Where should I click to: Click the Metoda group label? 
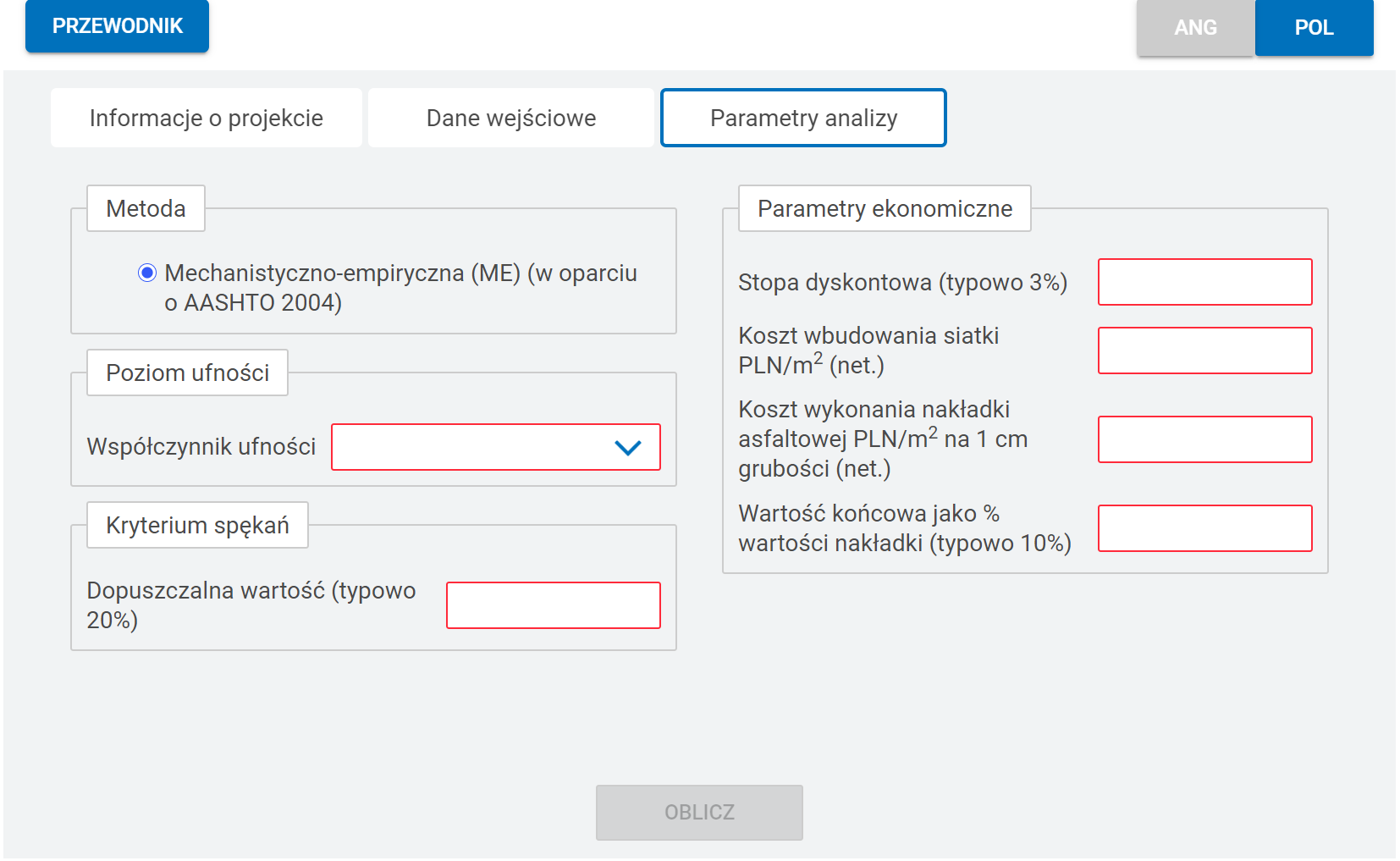(x=146, y=208)
